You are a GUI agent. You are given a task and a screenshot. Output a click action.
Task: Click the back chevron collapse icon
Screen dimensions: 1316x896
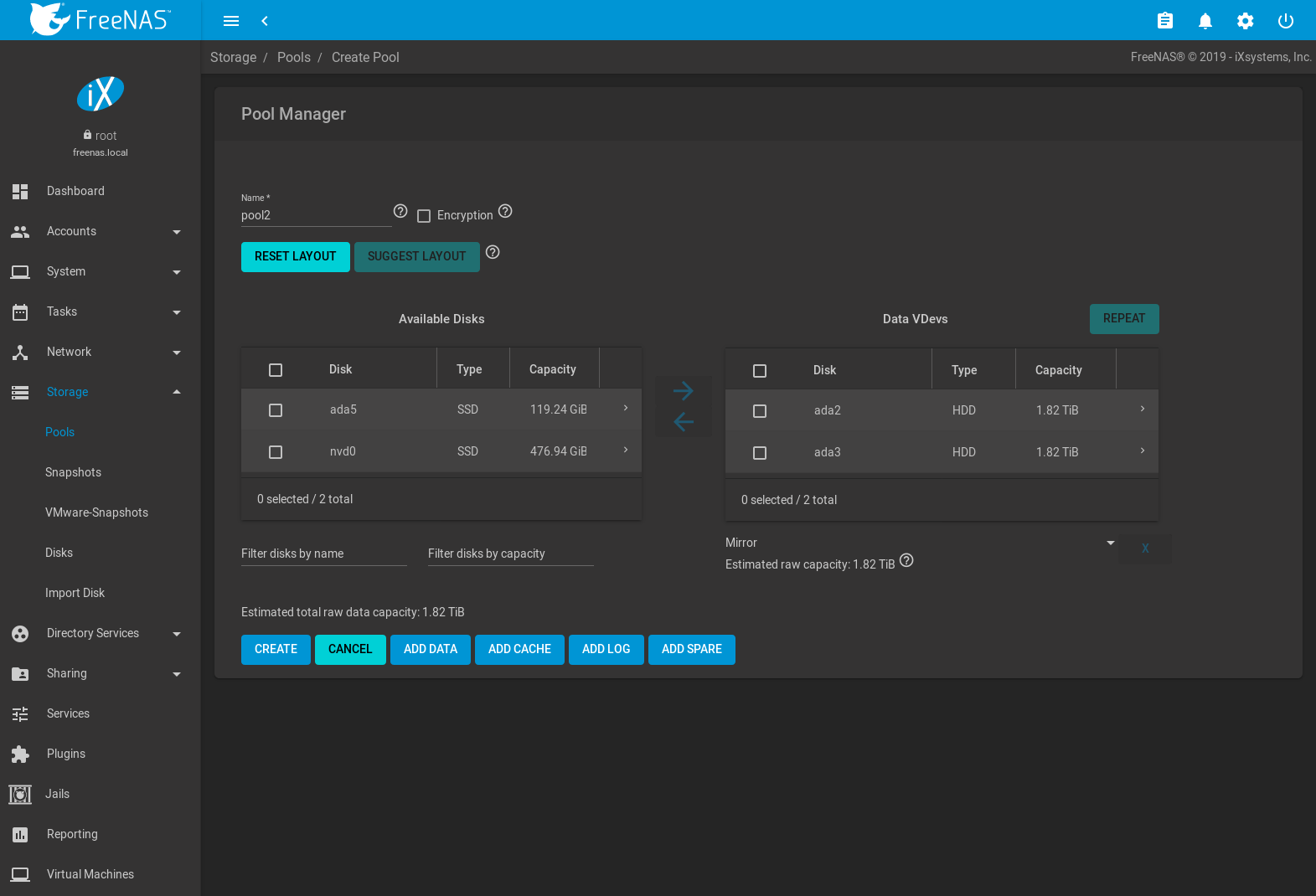[x=265, y=21]
